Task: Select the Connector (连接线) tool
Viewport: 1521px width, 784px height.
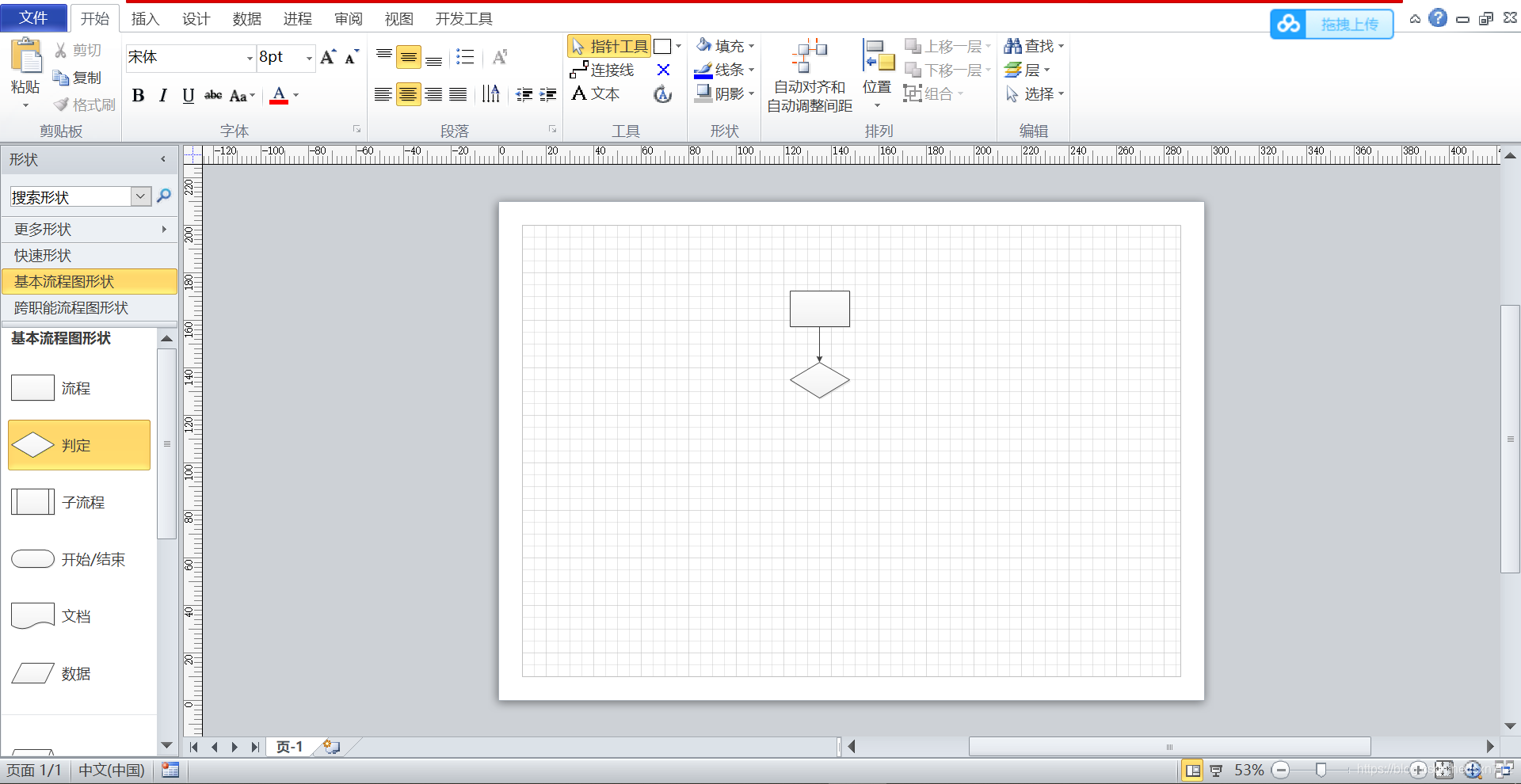Action: (602, 70)
